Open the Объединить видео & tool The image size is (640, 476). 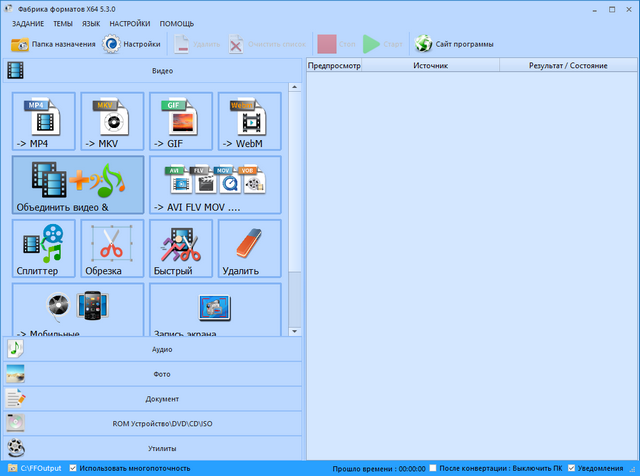point(78,185)
